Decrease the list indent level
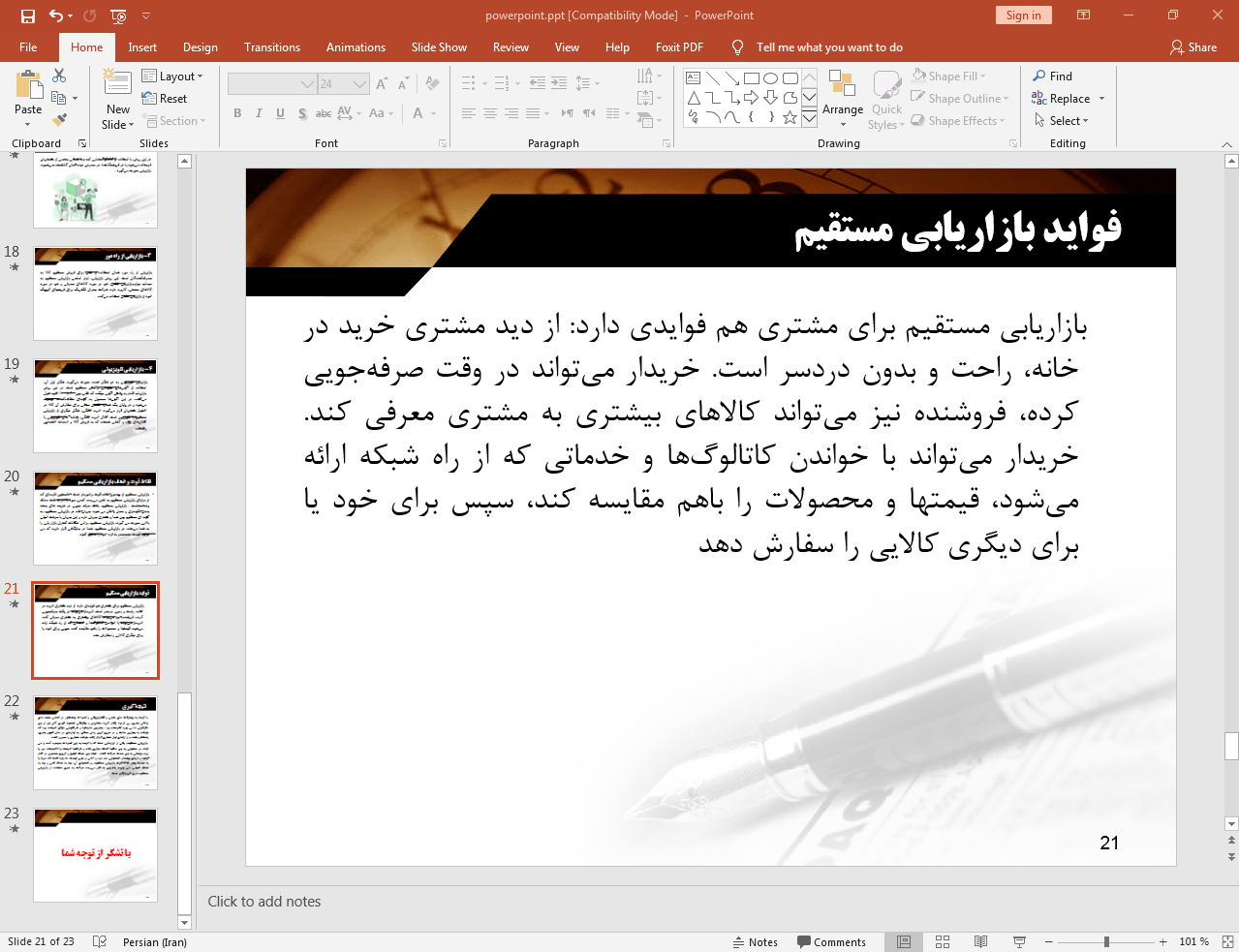 tap(538, 83)
